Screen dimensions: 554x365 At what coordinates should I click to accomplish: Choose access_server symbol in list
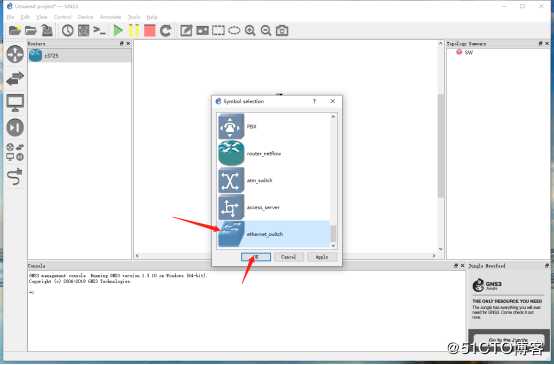tap(274, 207)
